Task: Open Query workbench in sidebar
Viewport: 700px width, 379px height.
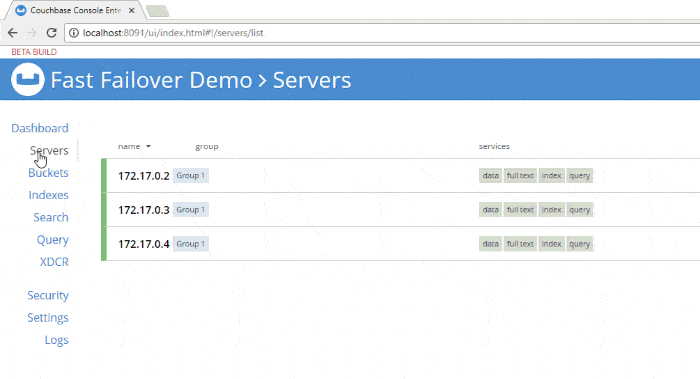Action: point(53,240)
